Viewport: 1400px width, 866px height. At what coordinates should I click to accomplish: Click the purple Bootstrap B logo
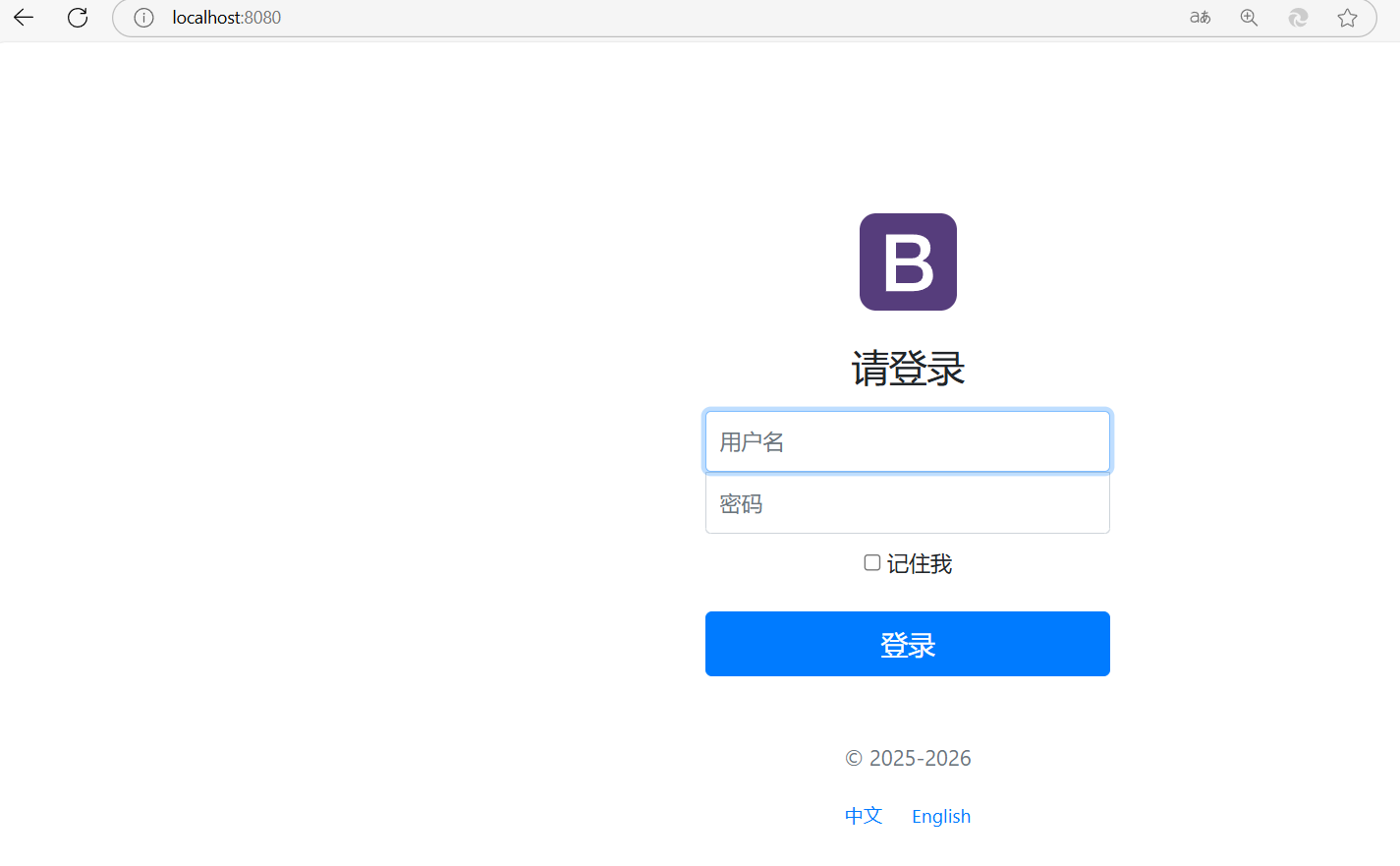click(x=908, y=261)
